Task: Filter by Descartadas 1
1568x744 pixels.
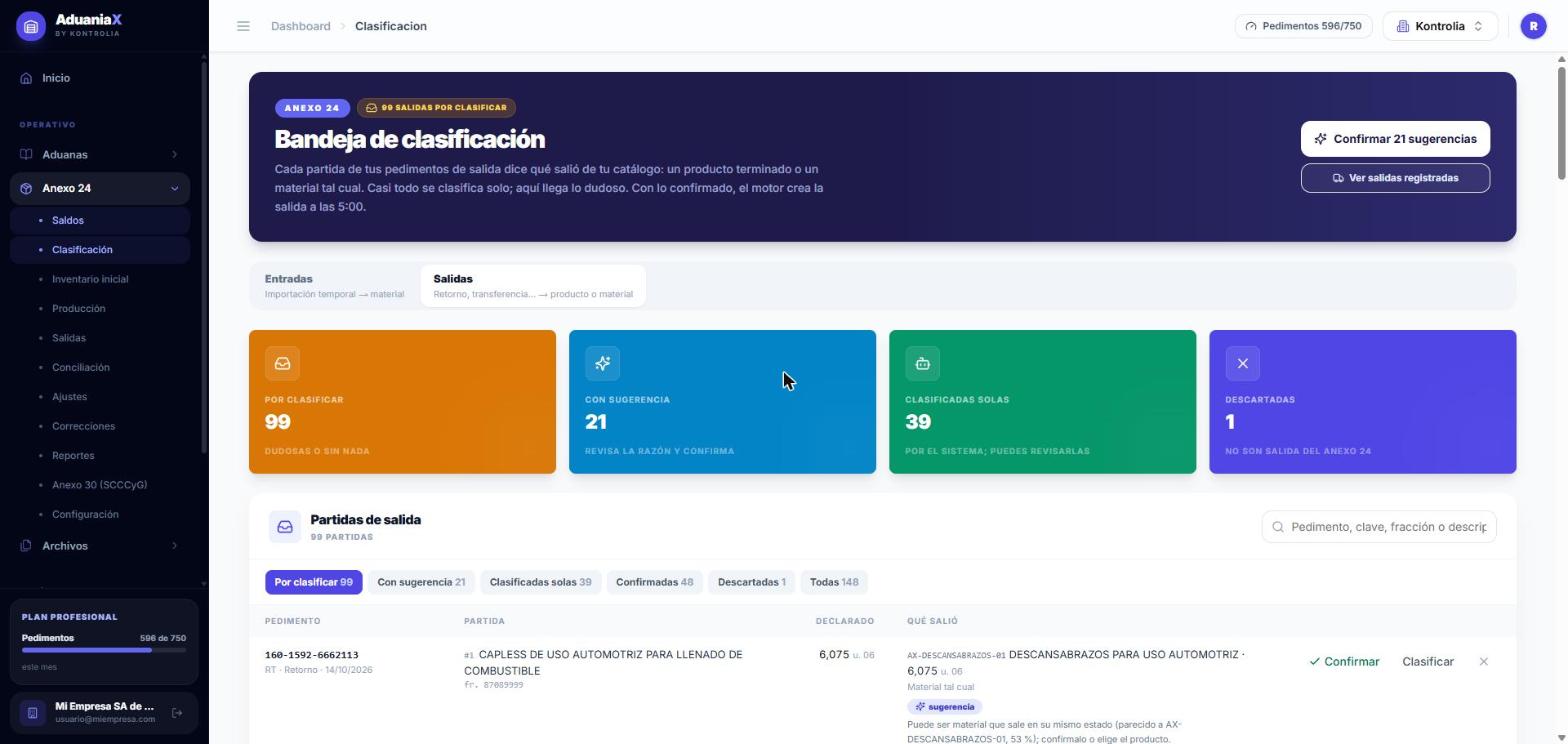Action: [752, 582]
